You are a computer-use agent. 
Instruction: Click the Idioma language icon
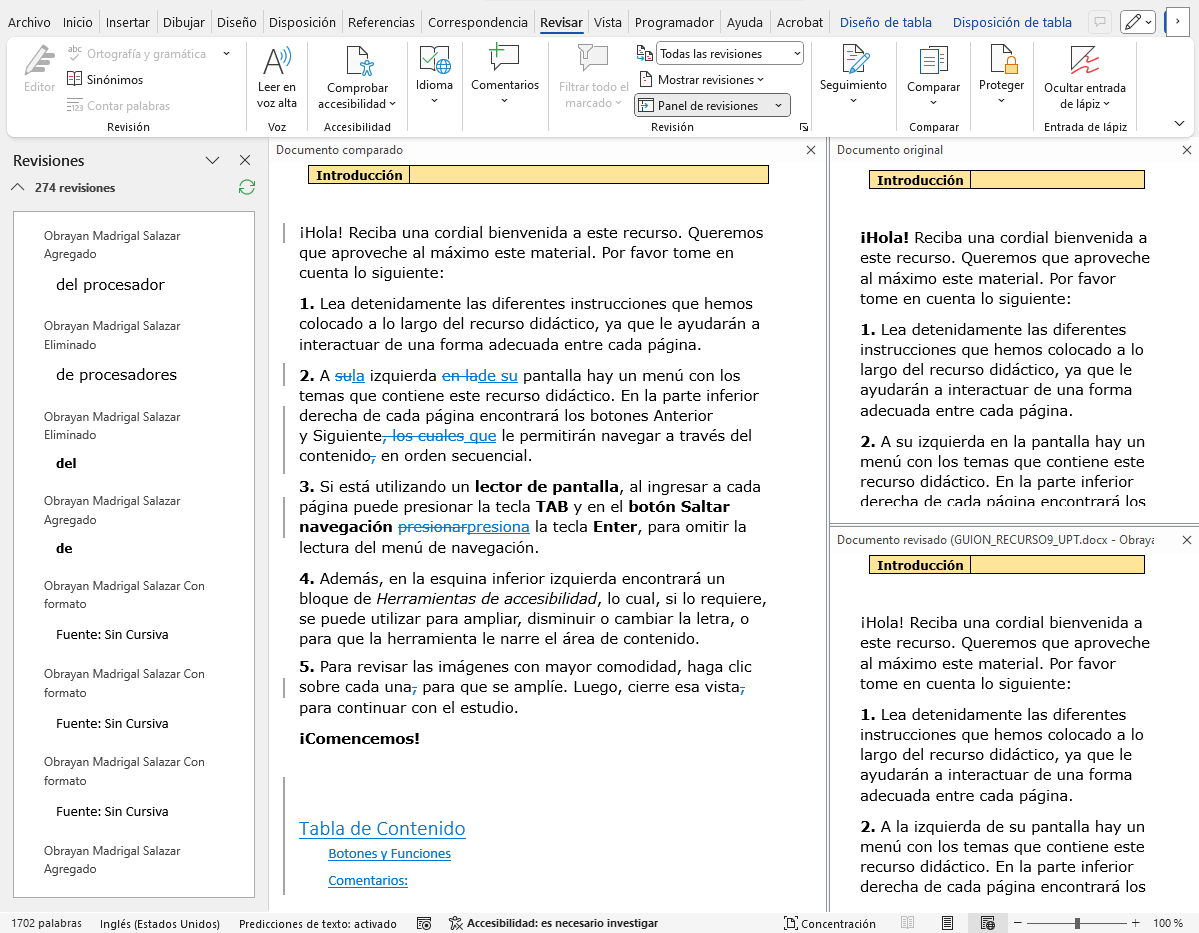point(434,62)
